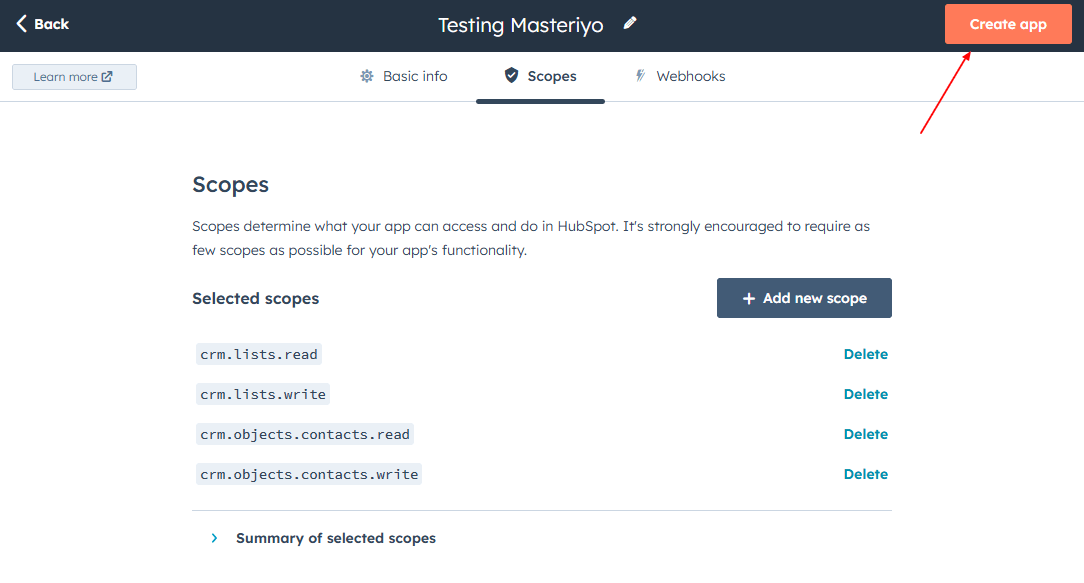Image resolution: width=1084 pixels, height=583 pixels.
Task: Click the external link icon in Learn more
Action: 107,77
